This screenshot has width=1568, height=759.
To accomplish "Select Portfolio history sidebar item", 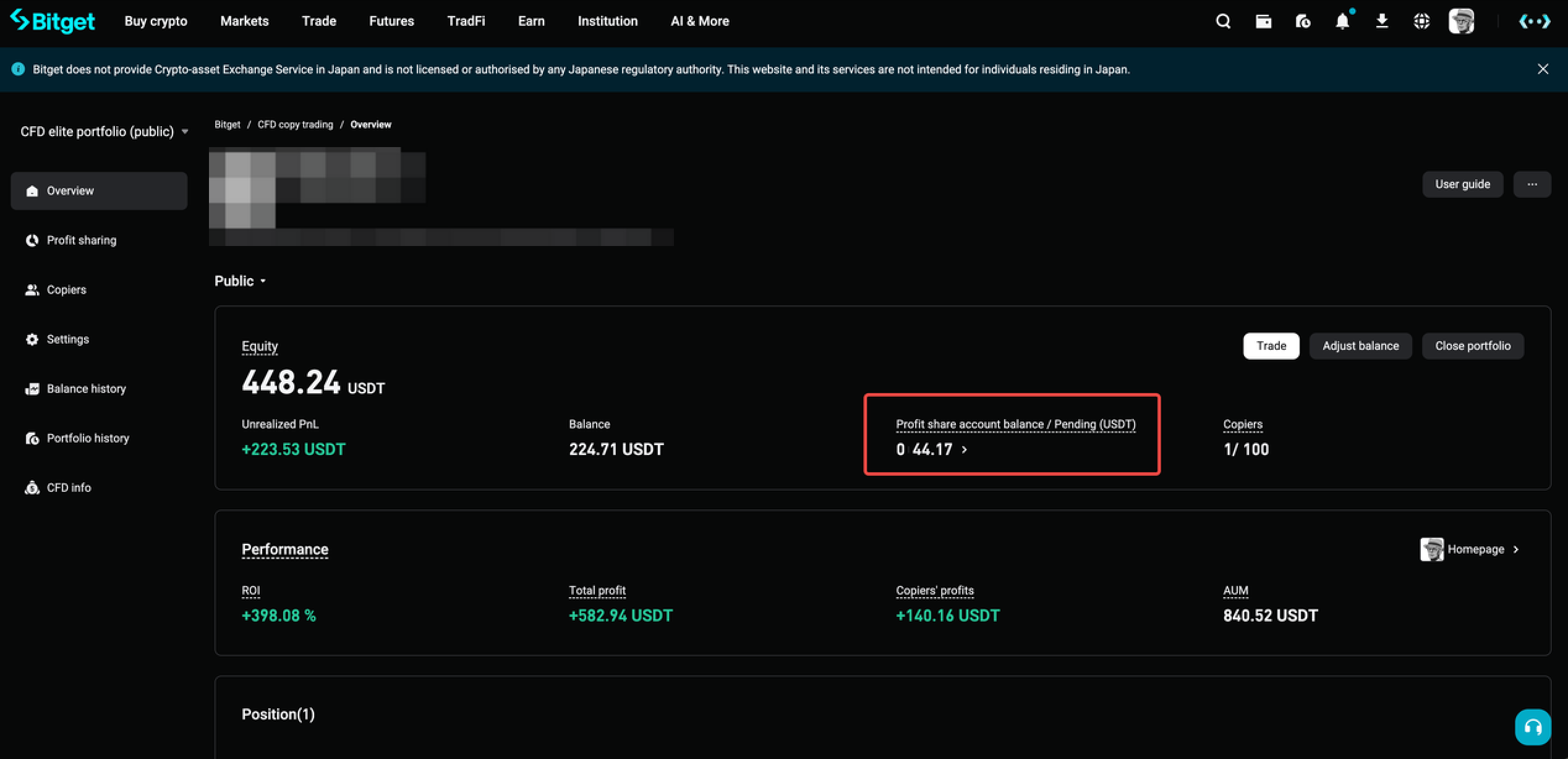I will 99,438.
